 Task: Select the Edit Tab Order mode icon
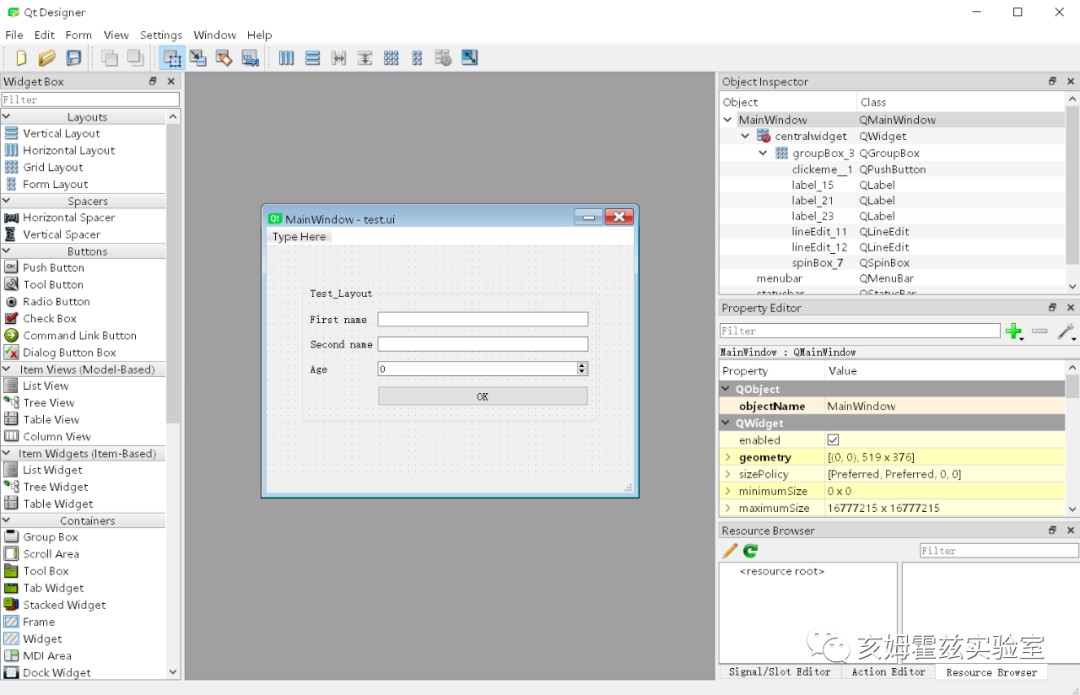click(250, 58)
